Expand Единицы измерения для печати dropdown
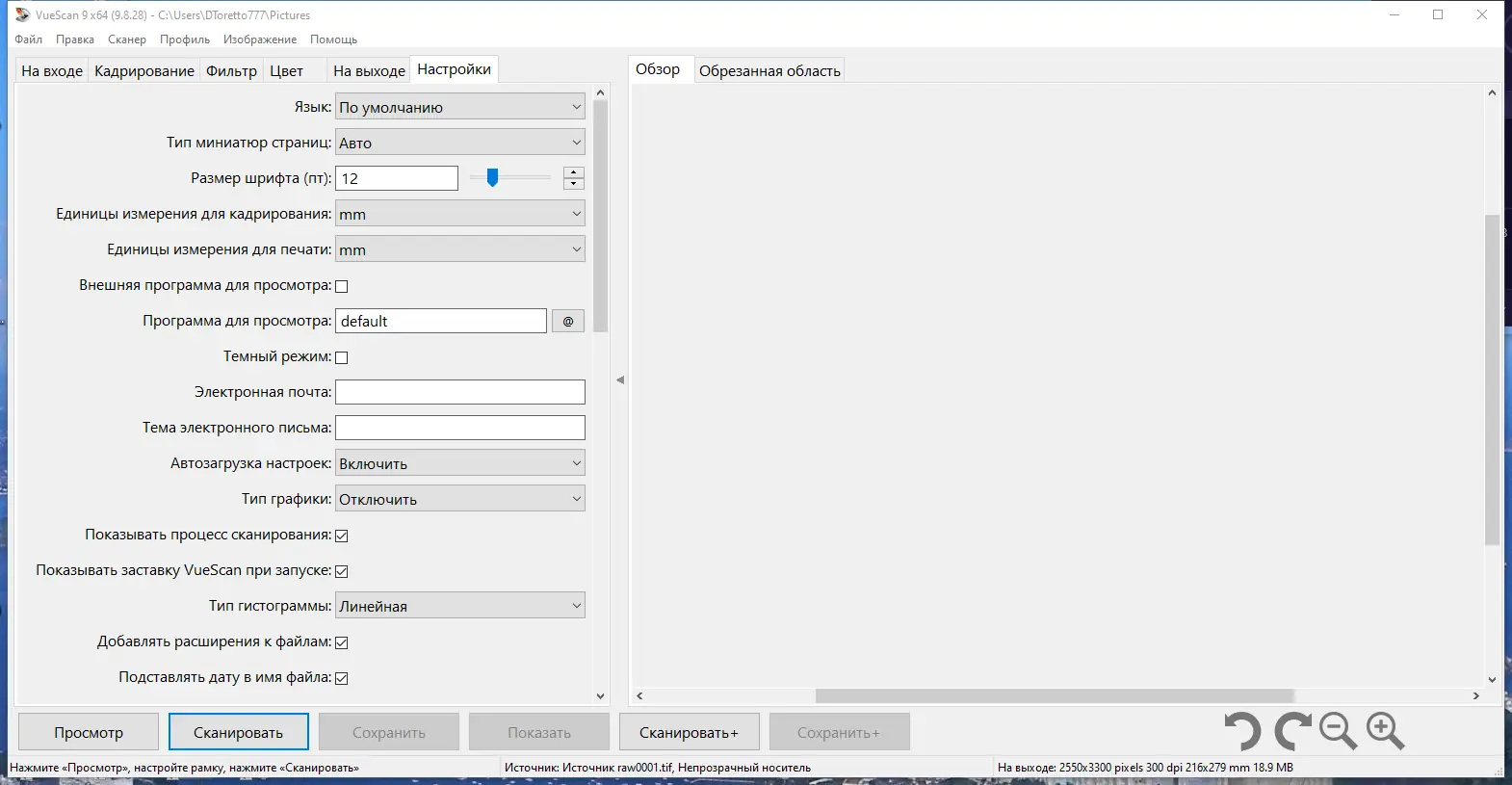 pyautogui.click(x=460, y=249)
